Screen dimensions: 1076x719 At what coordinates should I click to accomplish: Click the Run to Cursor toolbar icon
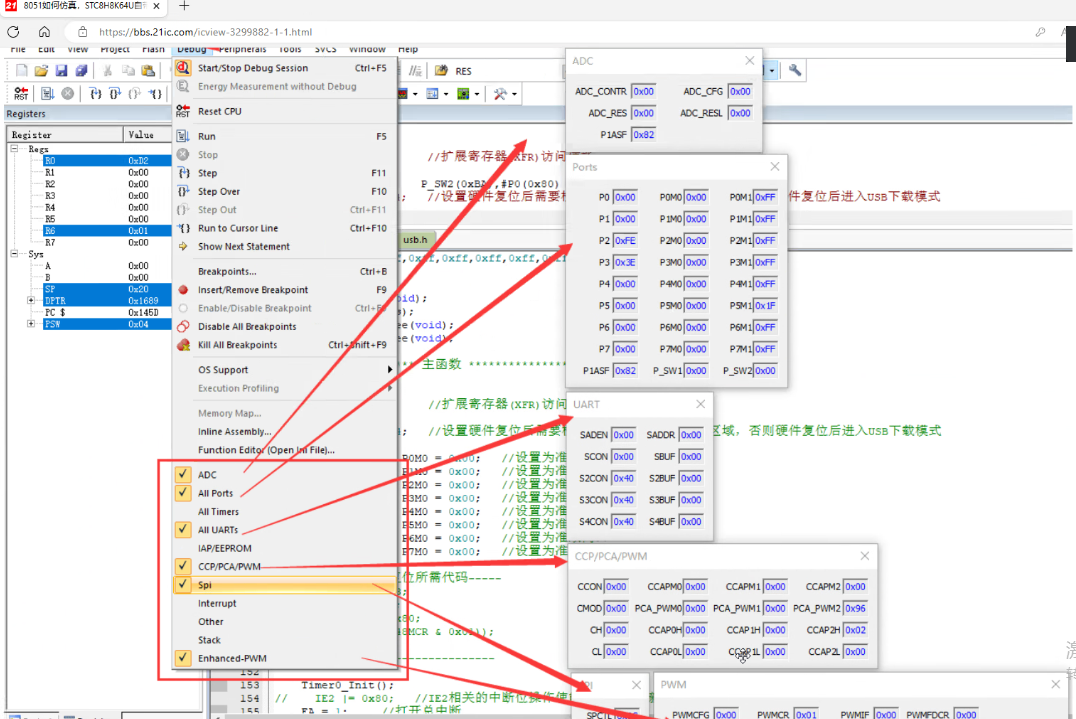156,93
